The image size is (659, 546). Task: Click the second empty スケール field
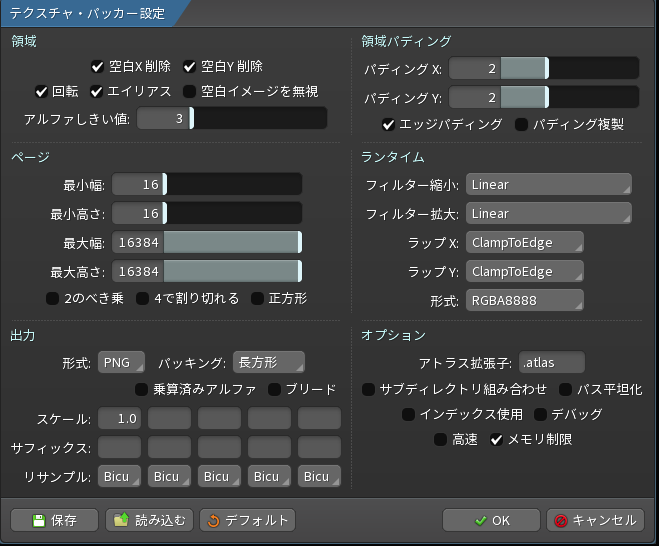169,418
